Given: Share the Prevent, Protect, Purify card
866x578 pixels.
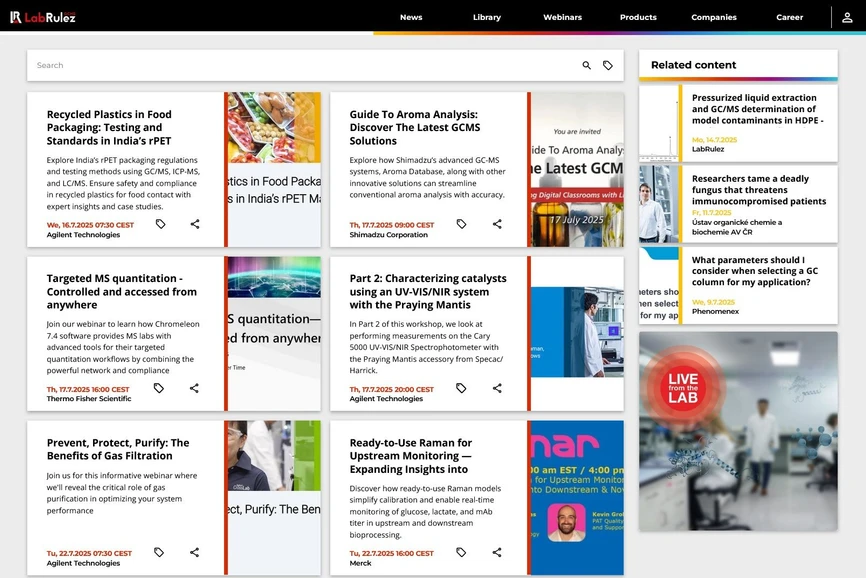Looking at the screenshot, I should tap(194, 552).
